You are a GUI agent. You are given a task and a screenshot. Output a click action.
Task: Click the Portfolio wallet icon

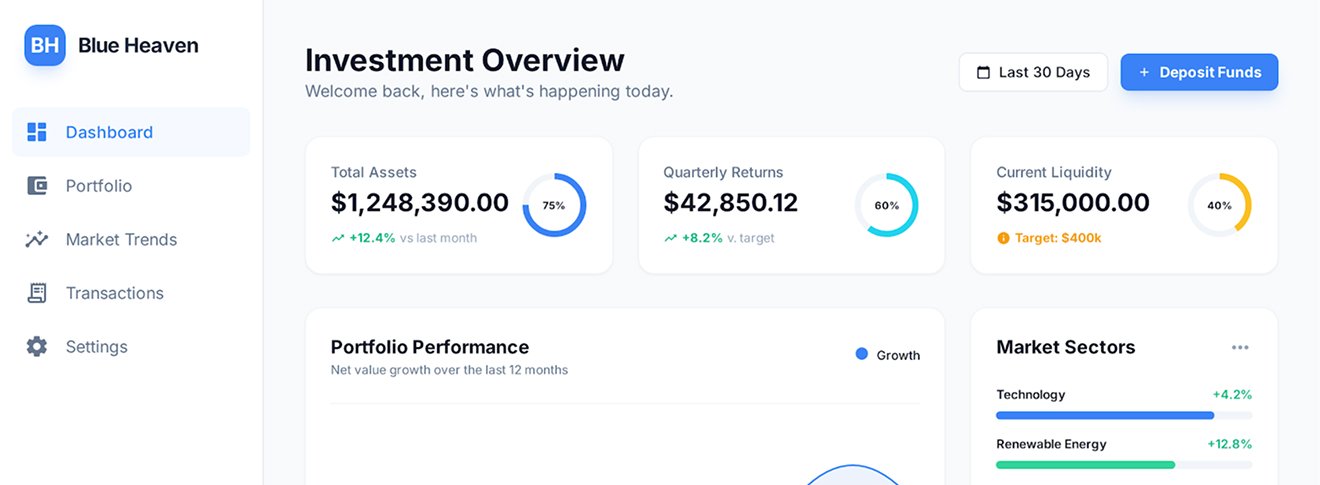pos(37,186)
